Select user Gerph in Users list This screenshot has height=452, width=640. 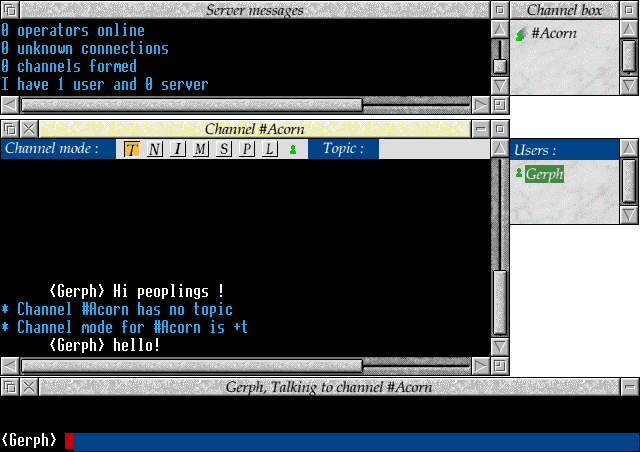(x=544, y=174)
